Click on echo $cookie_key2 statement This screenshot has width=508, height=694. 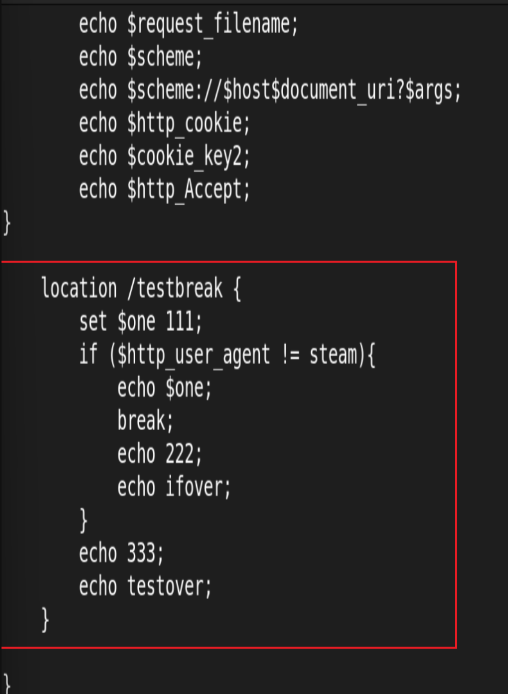pos(164,157)
